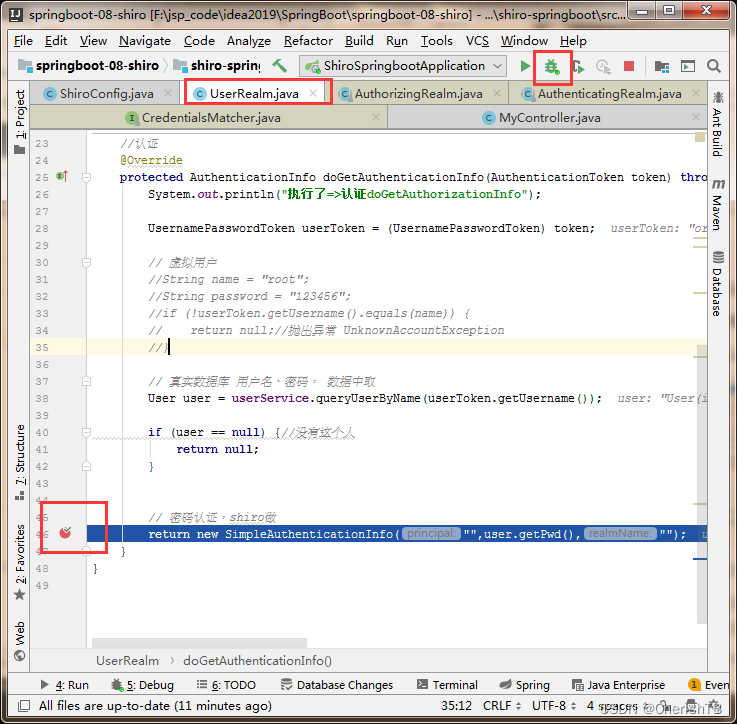Click the doGetAuthenticationInfo() breadcrumb
The height and width of the screenshot is (724, 737).
coord(257,661)
